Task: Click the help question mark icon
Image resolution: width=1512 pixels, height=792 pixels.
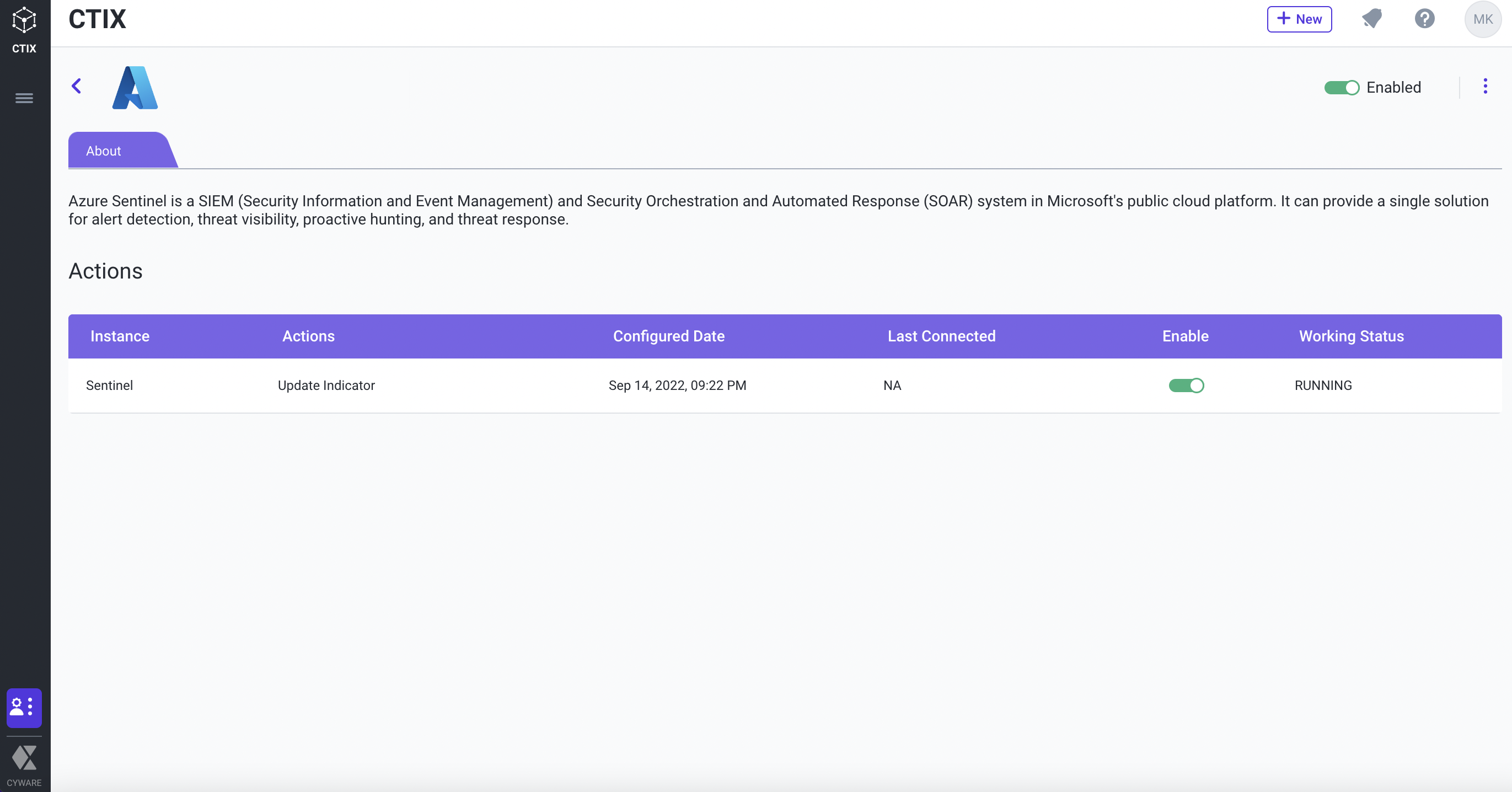Action: (1424, 19)
